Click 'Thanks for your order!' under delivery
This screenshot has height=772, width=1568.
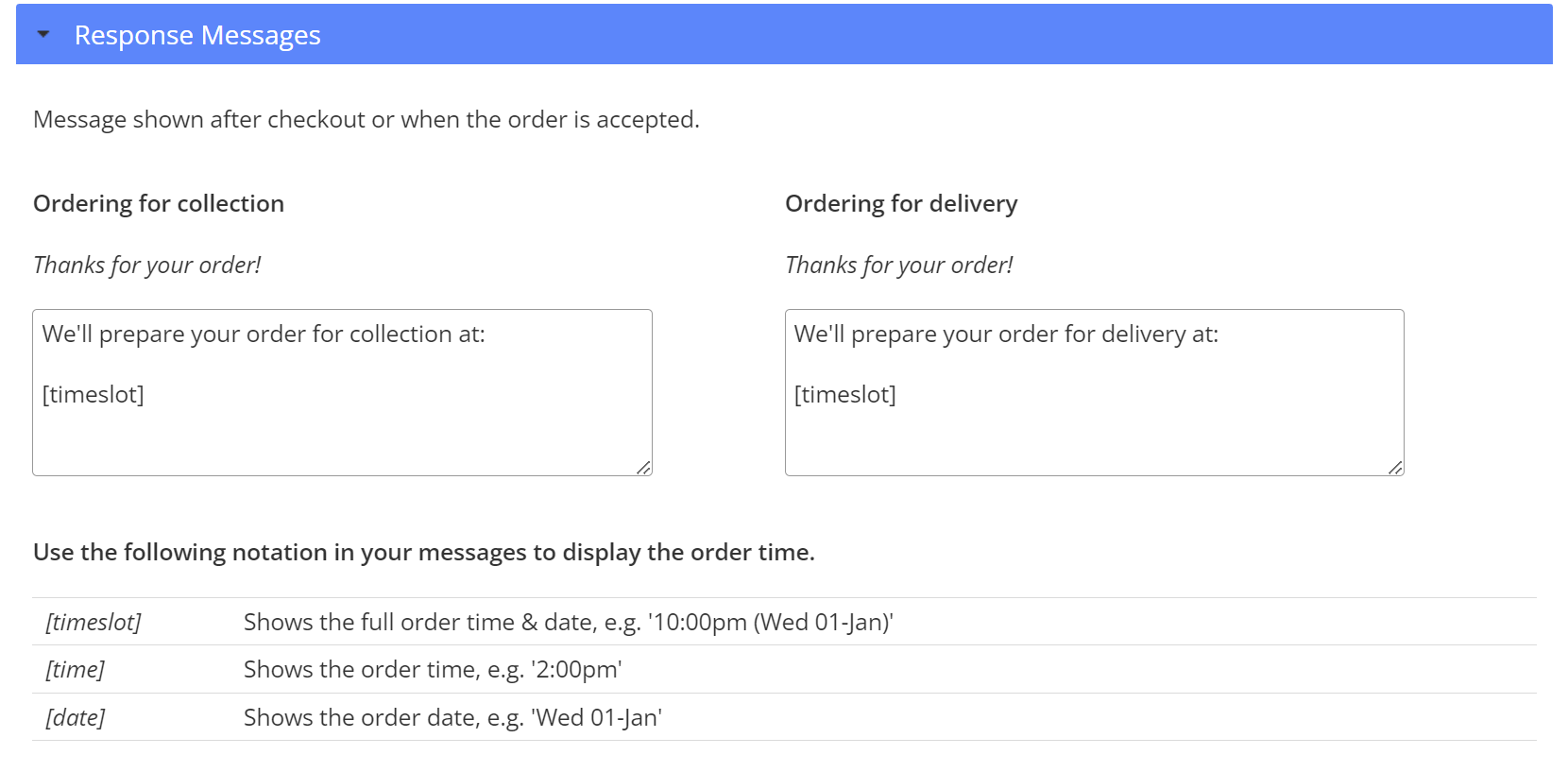click(899, 265)
